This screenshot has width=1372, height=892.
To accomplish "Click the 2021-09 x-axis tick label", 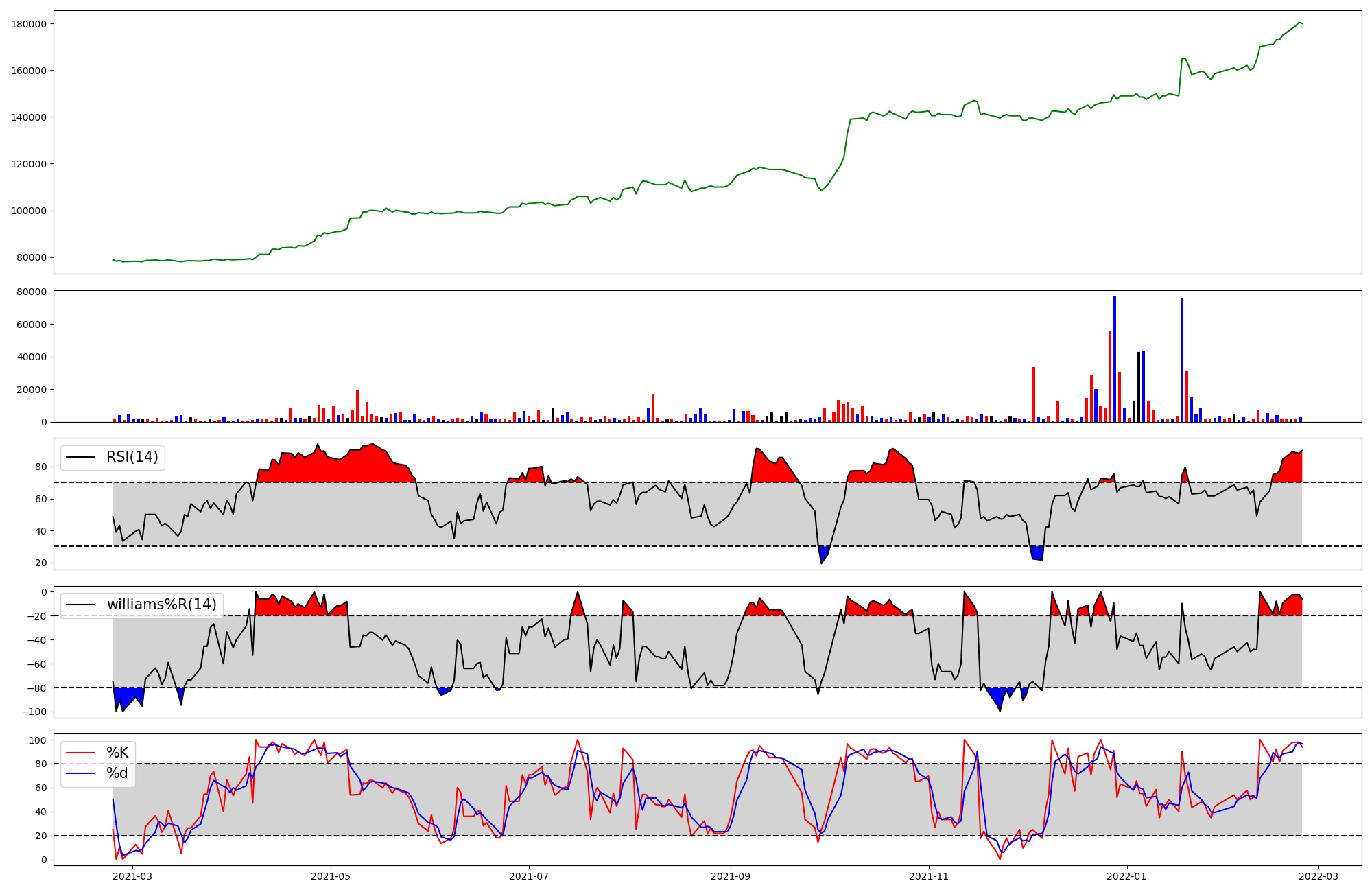I will (x=731, y=876).
